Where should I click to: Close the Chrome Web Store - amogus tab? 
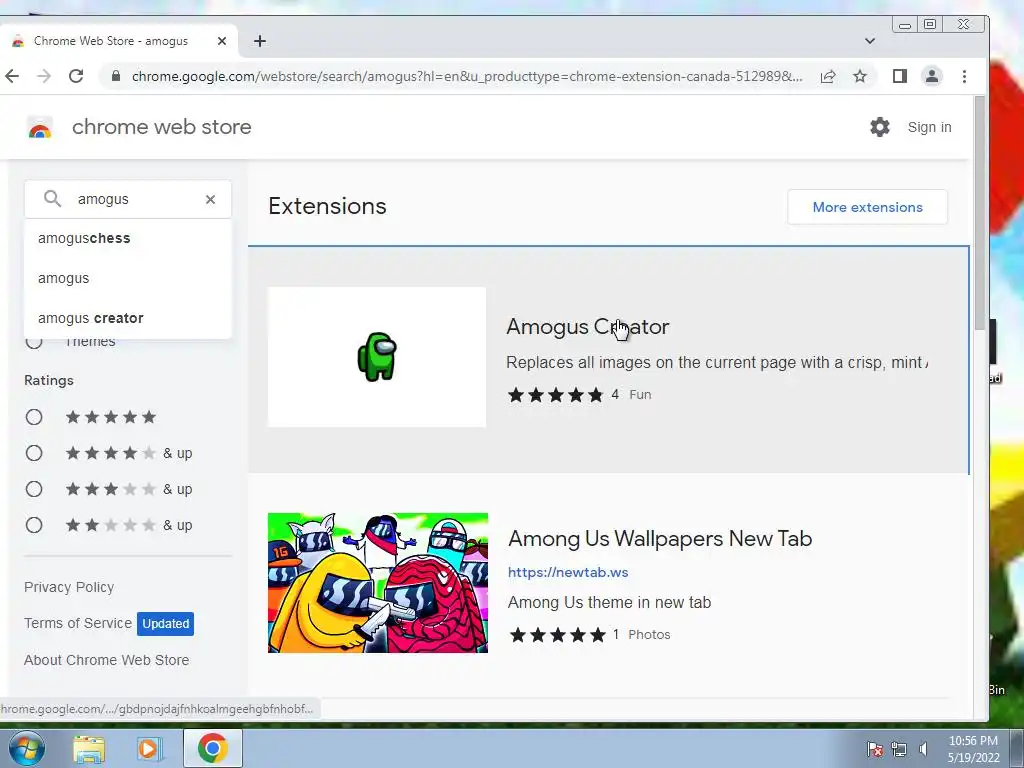(222, 41)
